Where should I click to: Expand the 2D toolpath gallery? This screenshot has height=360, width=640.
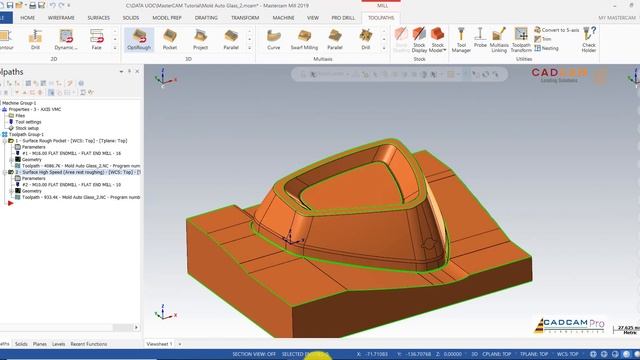tap(115, 48)
